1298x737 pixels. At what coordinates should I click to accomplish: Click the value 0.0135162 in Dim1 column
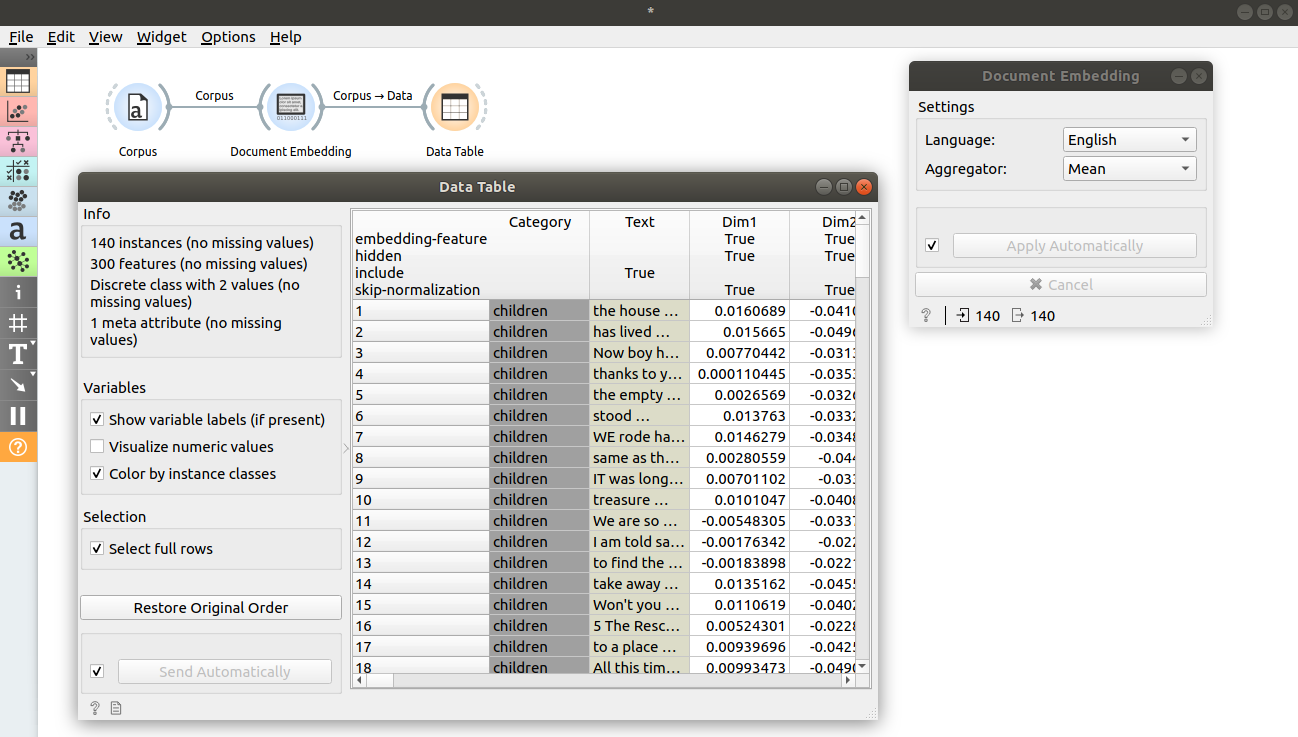tap(739, 584)
